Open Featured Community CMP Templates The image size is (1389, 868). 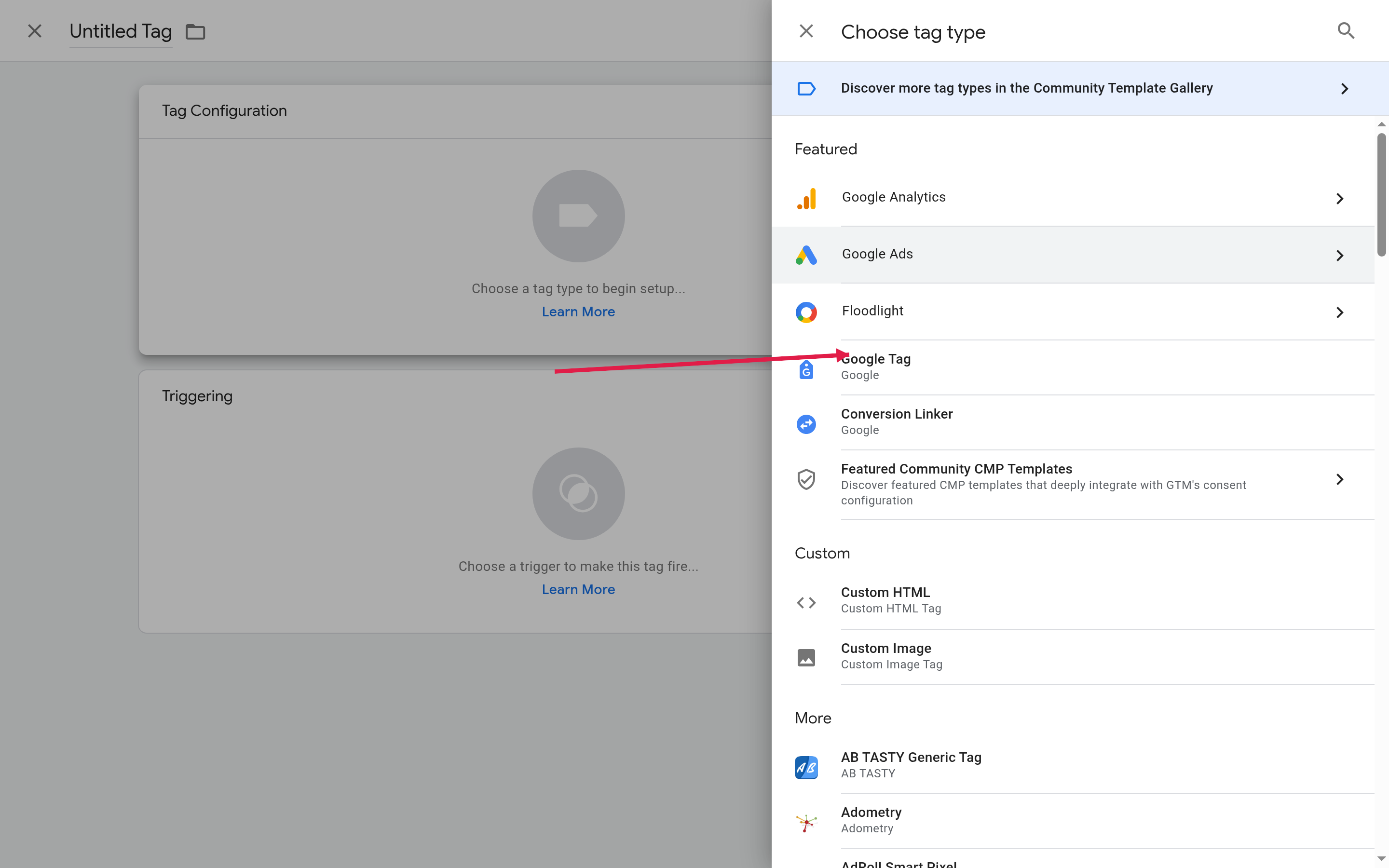point(1073,485)
